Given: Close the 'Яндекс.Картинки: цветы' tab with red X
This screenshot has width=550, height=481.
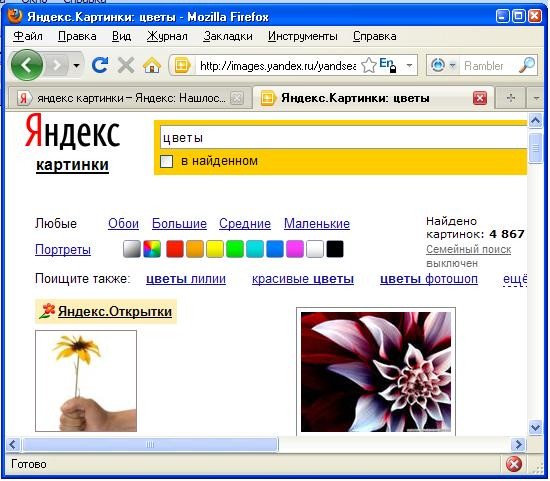Looking at the screenshot, I should (479, 98).
